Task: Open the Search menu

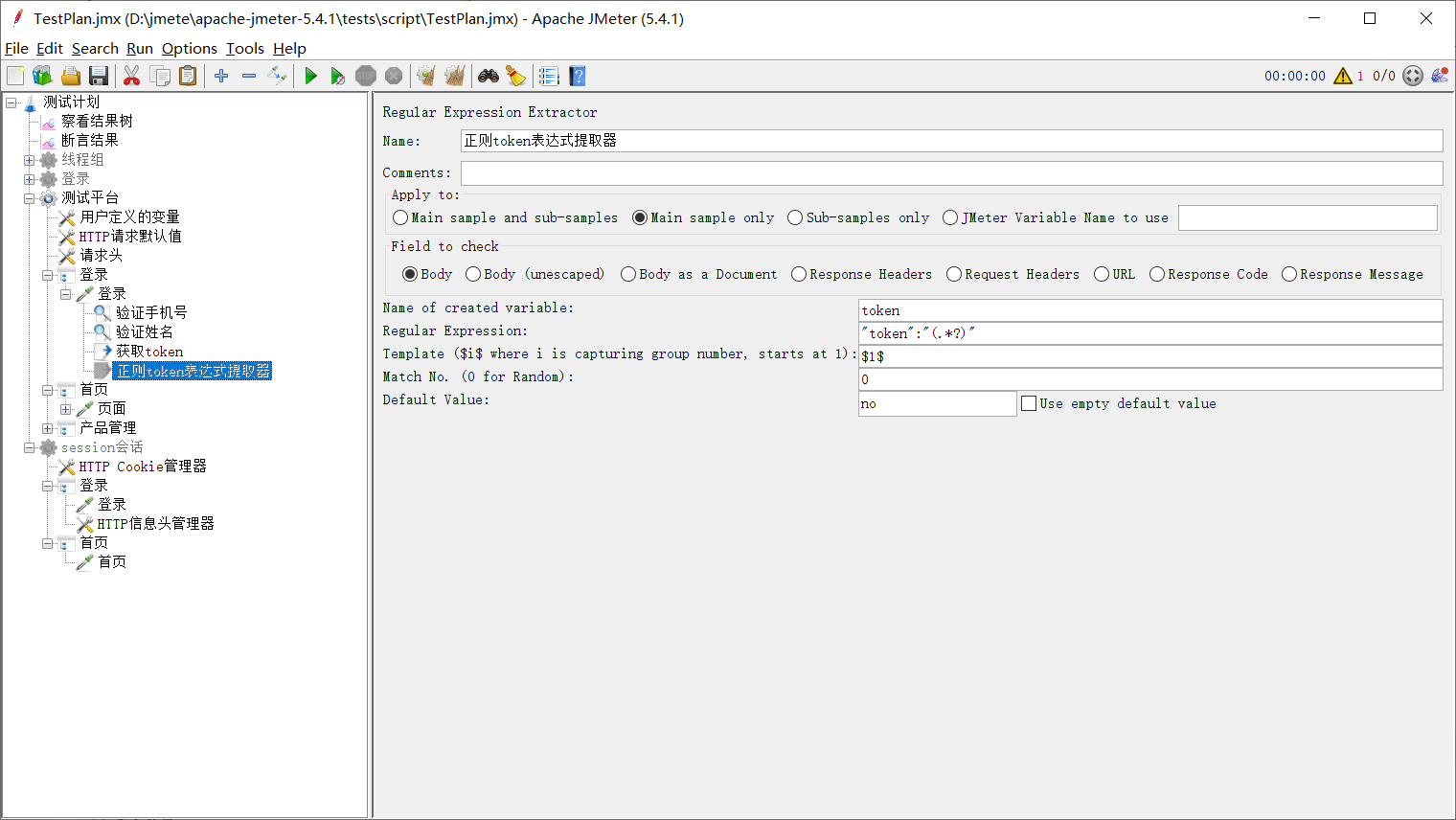Action: (x=95, y=48)
